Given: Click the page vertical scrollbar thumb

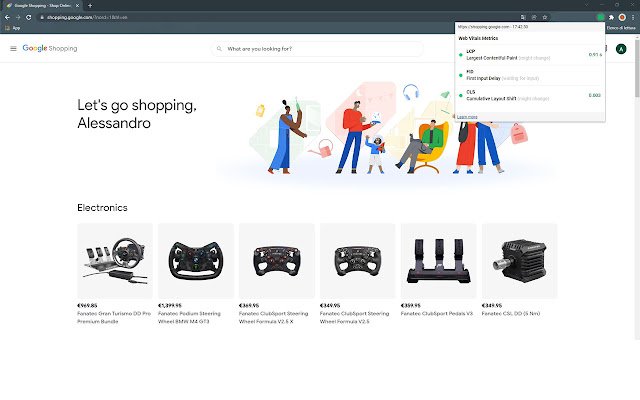Looking at the screenshot, I should pos(637,68).
